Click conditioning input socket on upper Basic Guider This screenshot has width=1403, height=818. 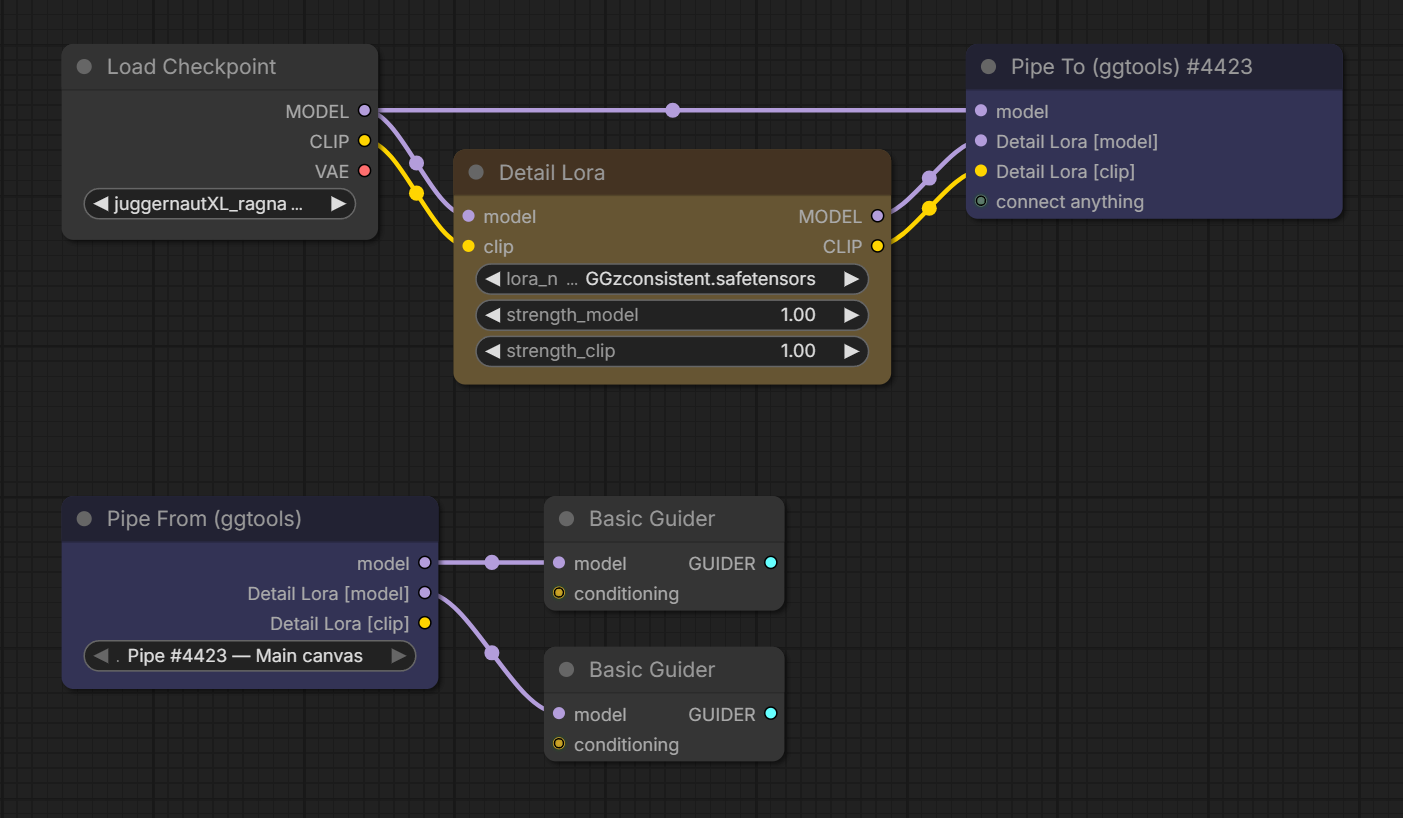pos(558,593)
